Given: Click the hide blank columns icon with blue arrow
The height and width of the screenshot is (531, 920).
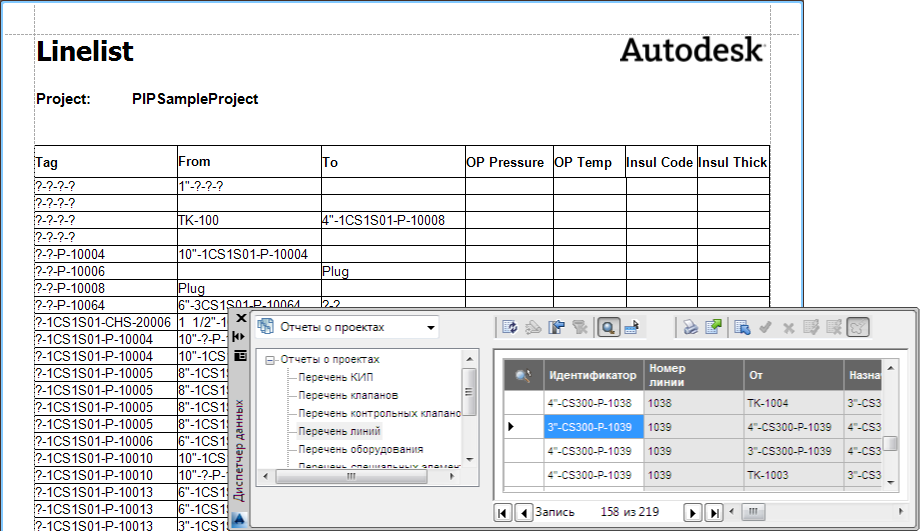Looking at the screenshot, I should click(556, 327).
